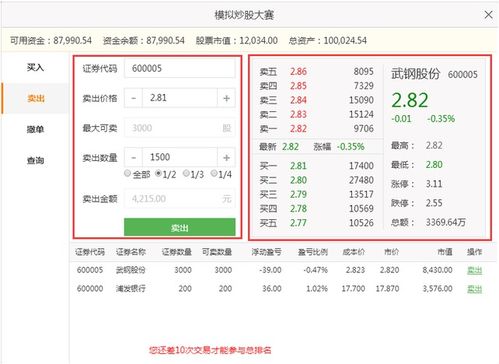Click the large current price 2.82
Screen dimensions: 499x364
click(410, 100)
